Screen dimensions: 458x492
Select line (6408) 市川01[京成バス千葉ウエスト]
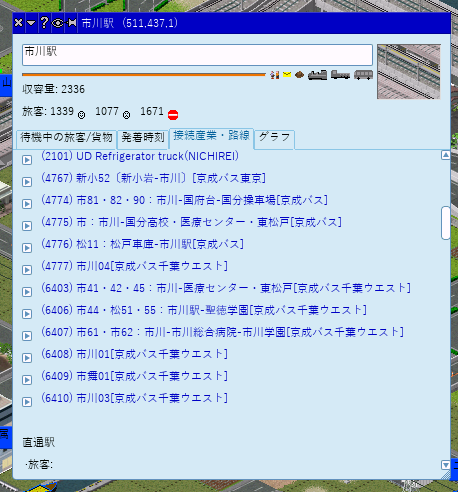click(134, 354)
